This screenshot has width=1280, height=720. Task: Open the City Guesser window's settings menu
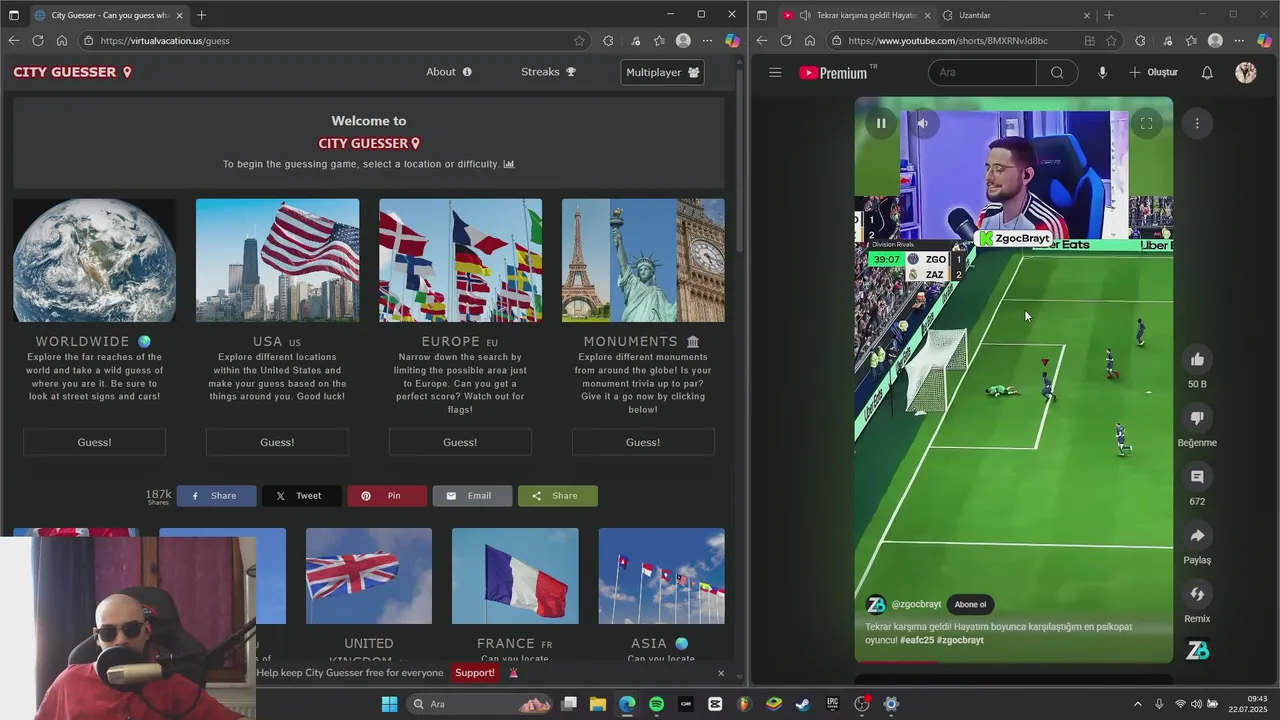pos(708,41)
